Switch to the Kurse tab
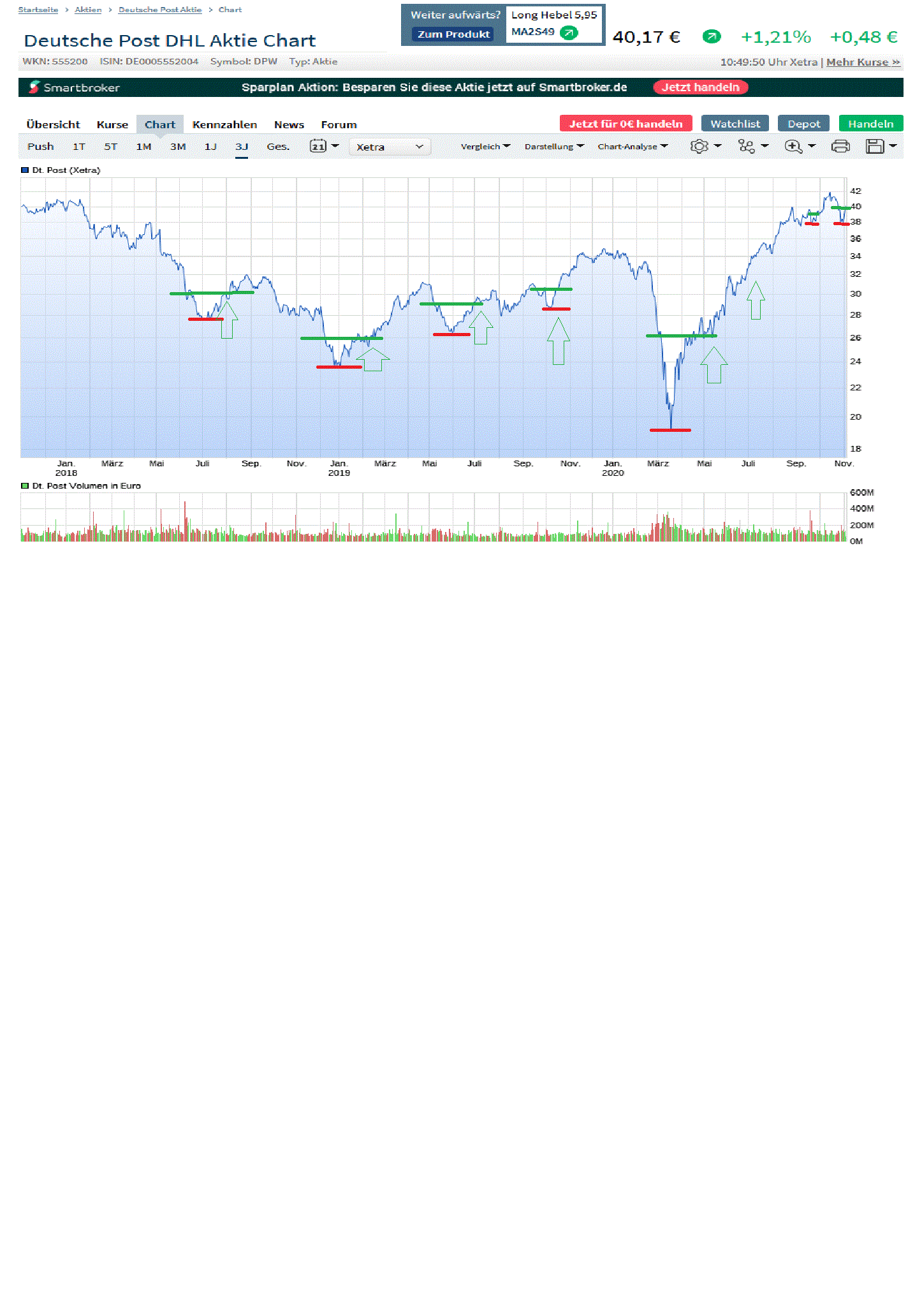The width and height of the screenshot is (922, 1316). (112, 124)
